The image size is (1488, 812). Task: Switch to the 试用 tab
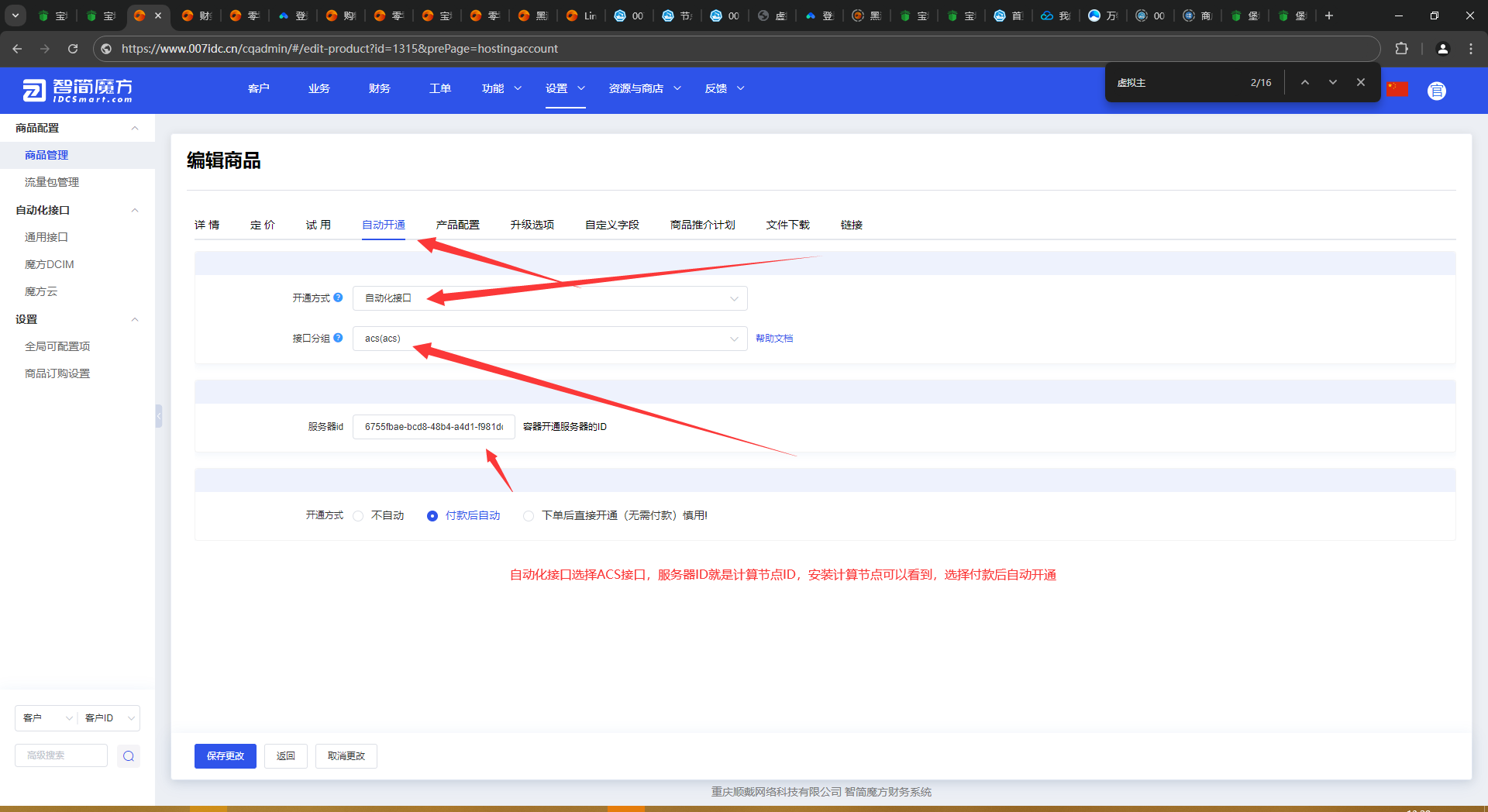319,225
